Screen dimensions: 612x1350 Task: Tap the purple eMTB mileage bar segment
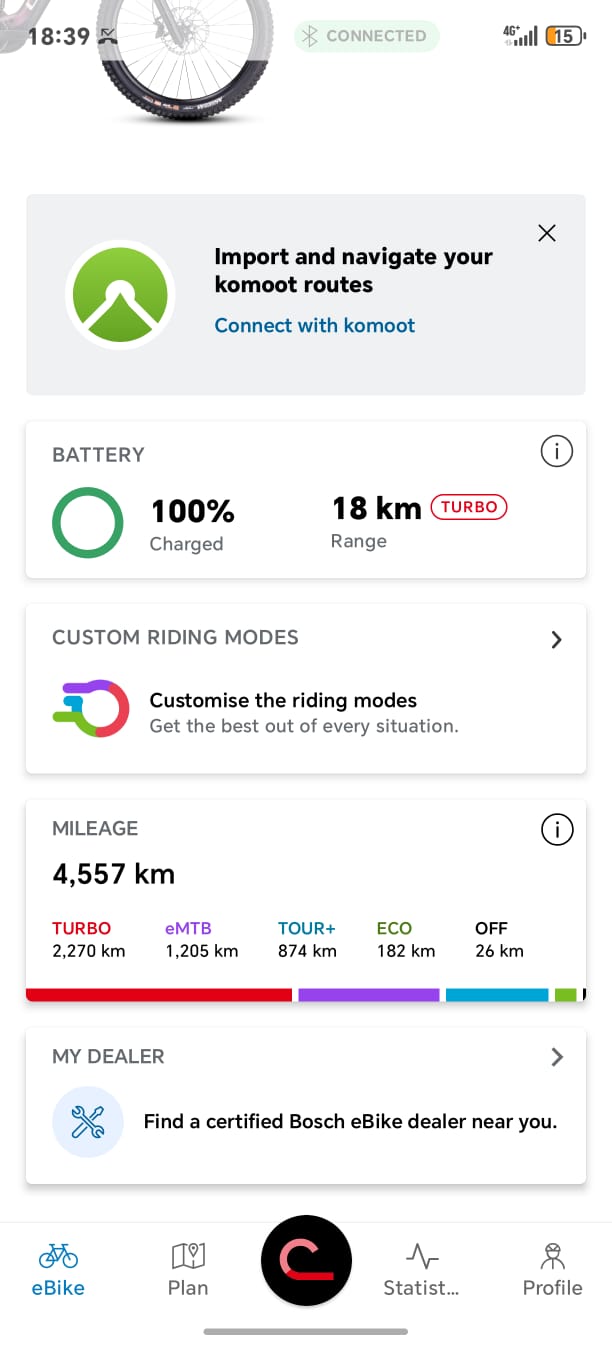point(368,995)
